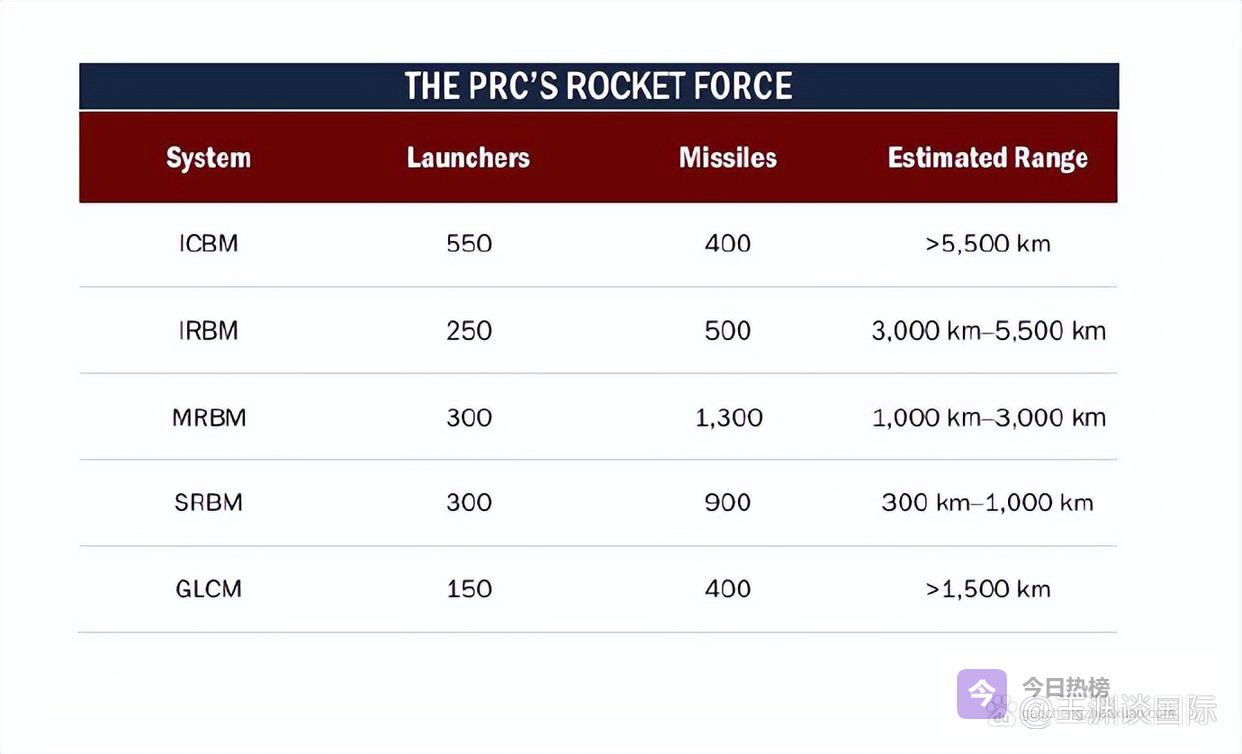
Task: Click the 今日热榜 watermark text
Action: (1065, 688)
